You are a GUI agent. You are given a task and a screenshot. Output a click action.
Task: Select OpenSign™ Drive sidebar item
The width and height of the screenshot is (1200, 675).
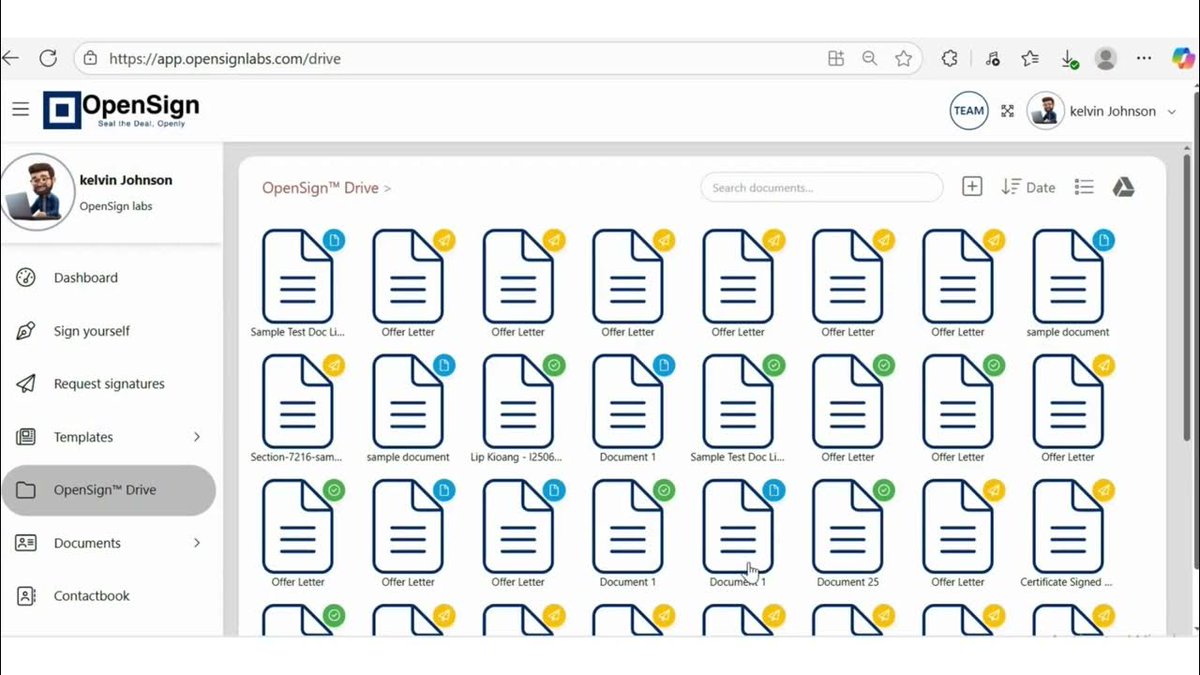pyautogui.click(x=109, y=490)
